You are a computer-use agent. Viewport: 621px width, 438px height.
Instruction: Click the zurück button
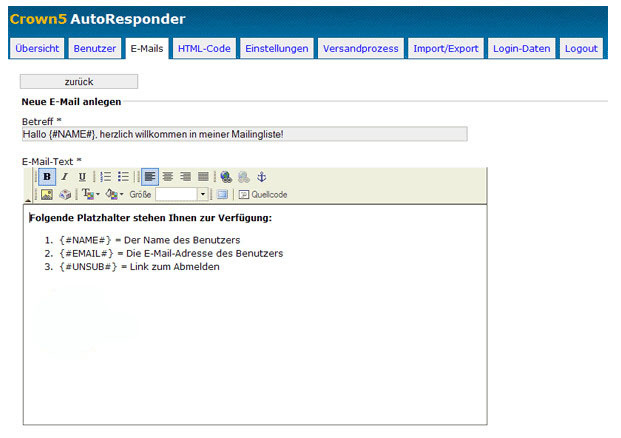(79, 82)
